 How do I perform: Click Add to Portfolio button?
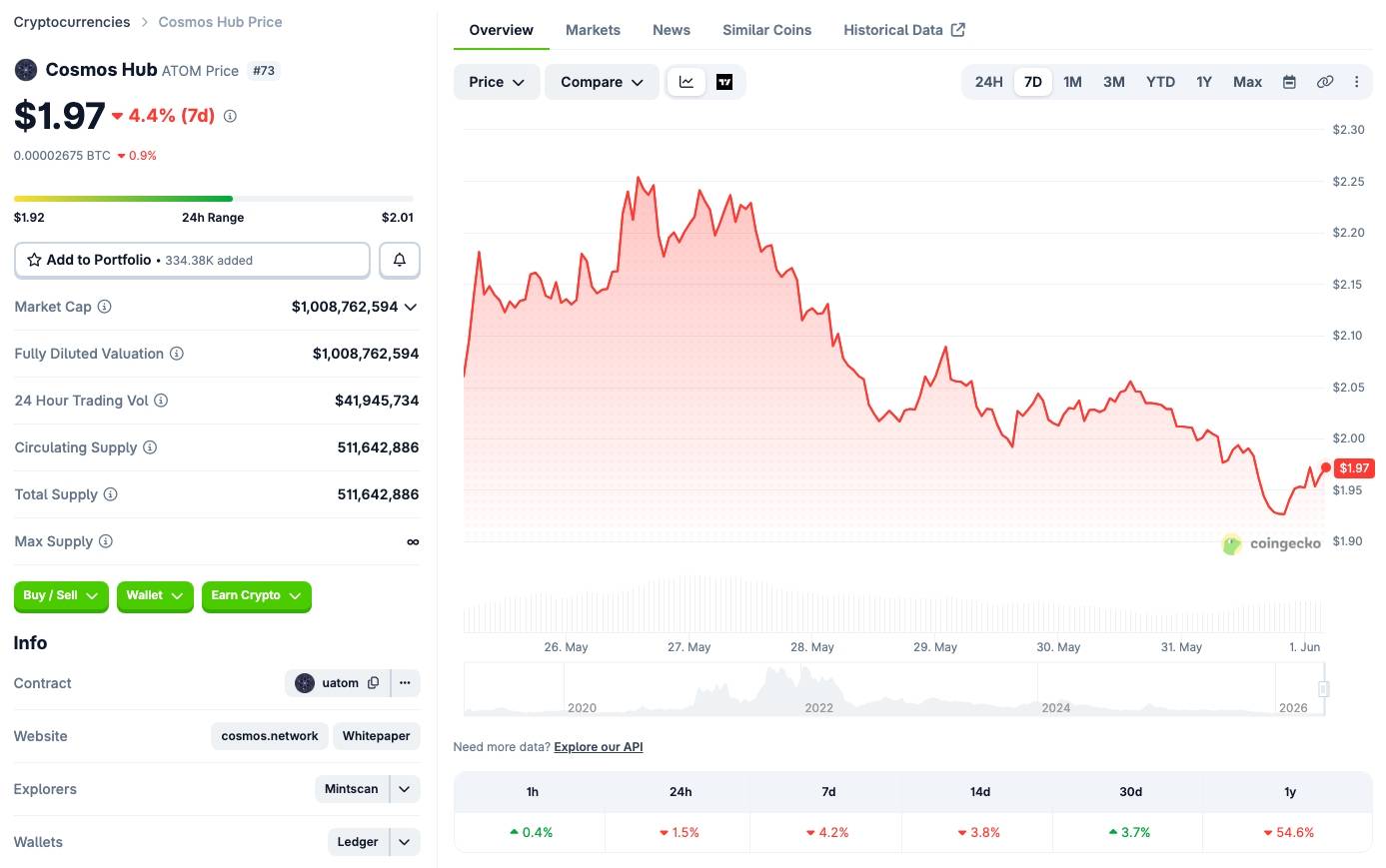coord(192,260)
